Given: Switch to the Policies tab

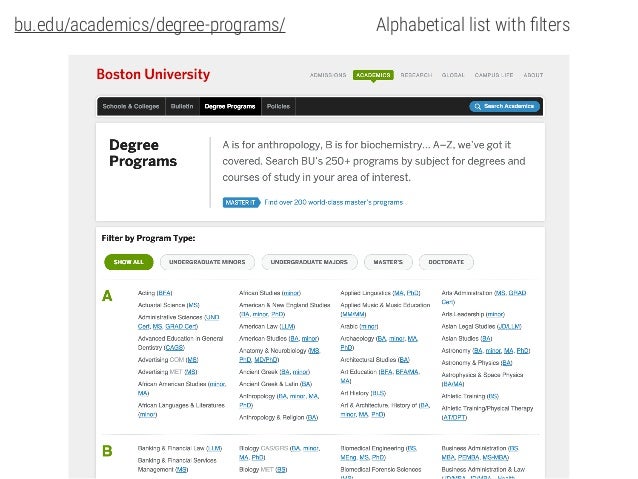Looking at the screenshot, I should tap(278, 106).
